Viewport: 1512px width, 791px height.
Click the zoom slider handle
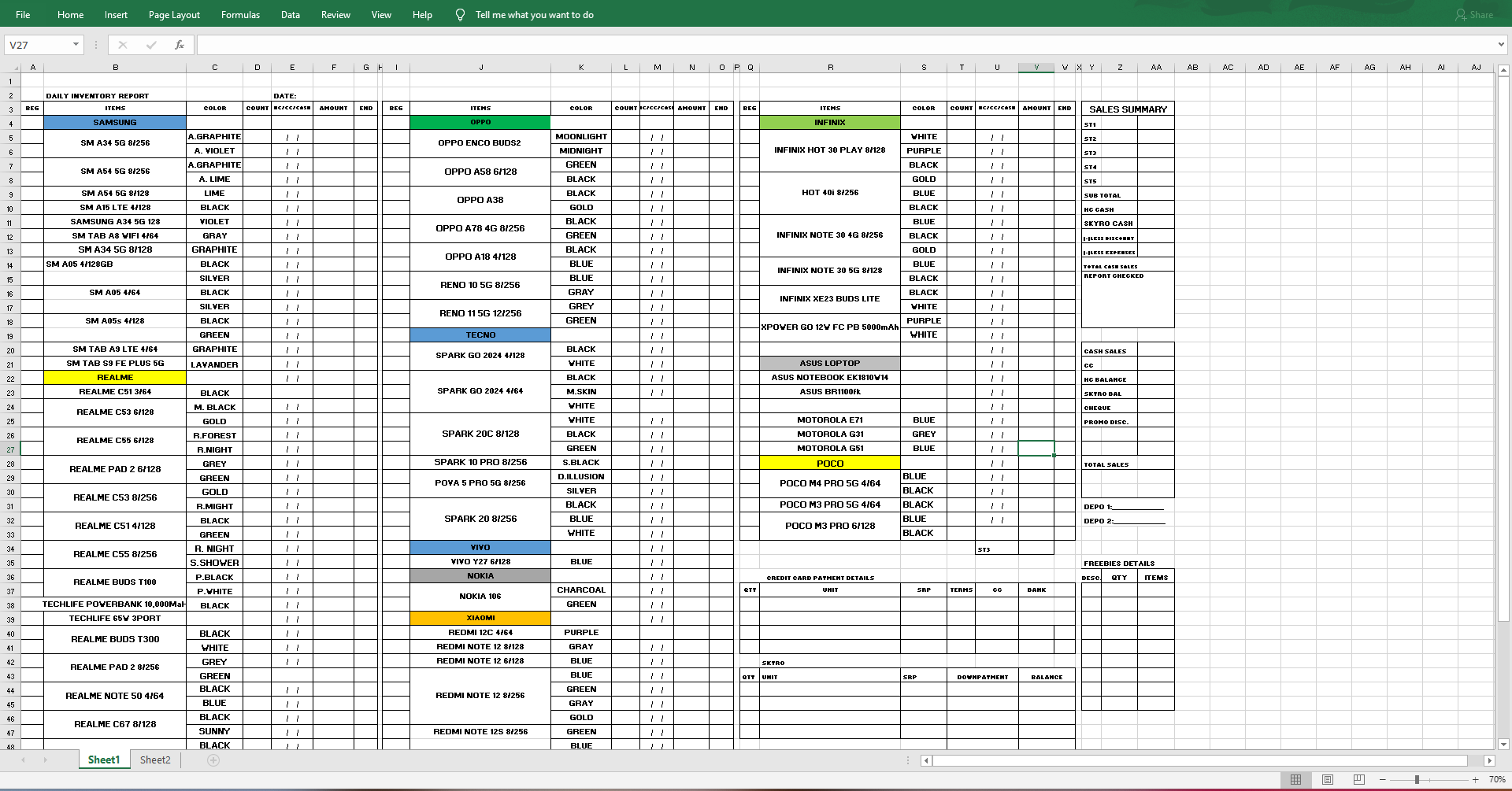tap(1417, 779)
